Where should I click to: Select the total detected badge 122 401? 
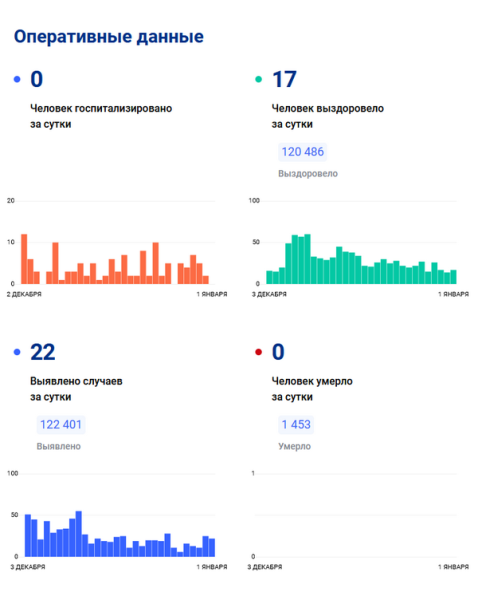coord(61,425)
